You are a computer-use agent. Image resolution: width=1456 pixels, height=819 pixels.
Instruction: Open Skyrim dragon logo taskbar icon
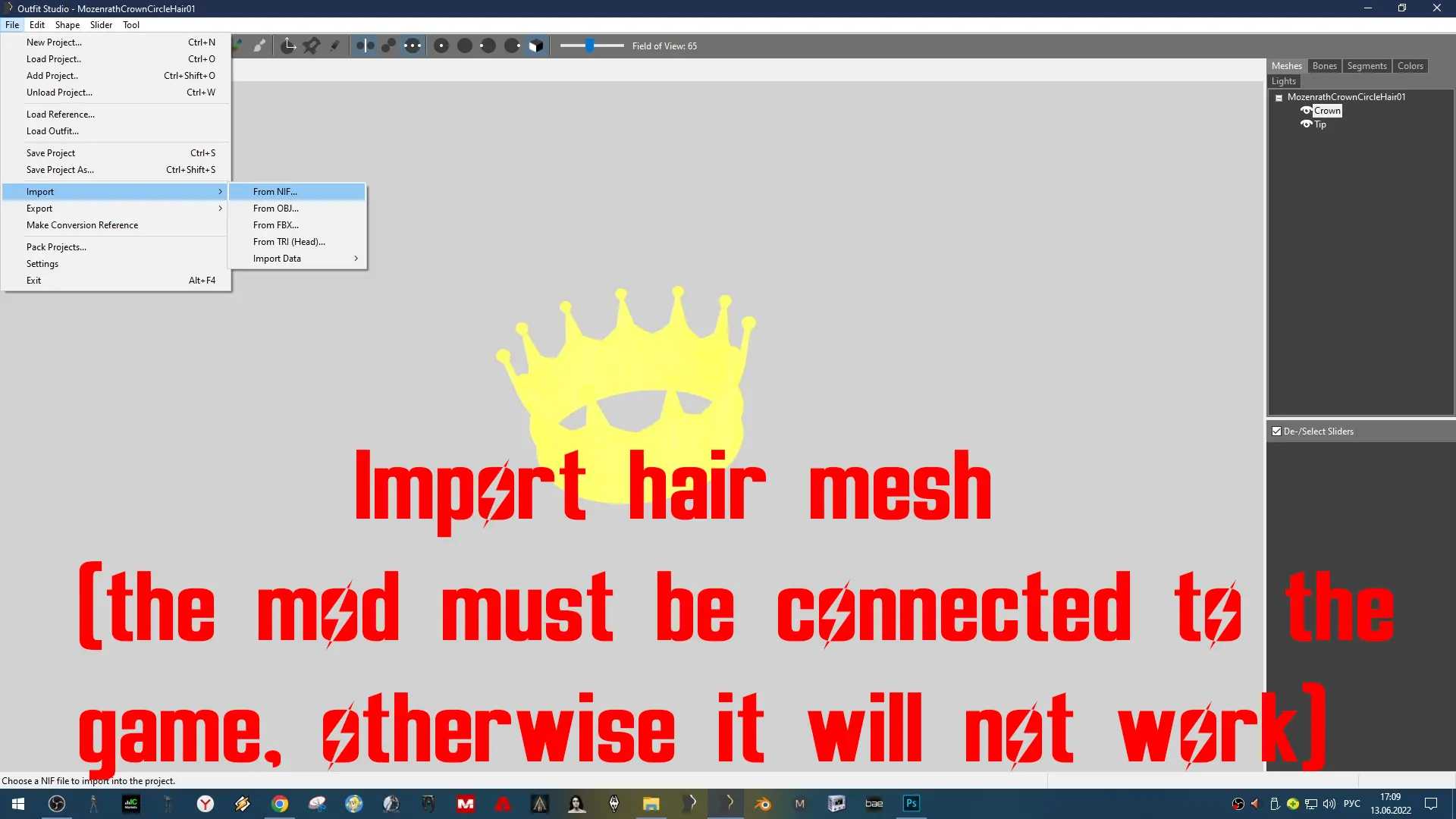[614, 804]
